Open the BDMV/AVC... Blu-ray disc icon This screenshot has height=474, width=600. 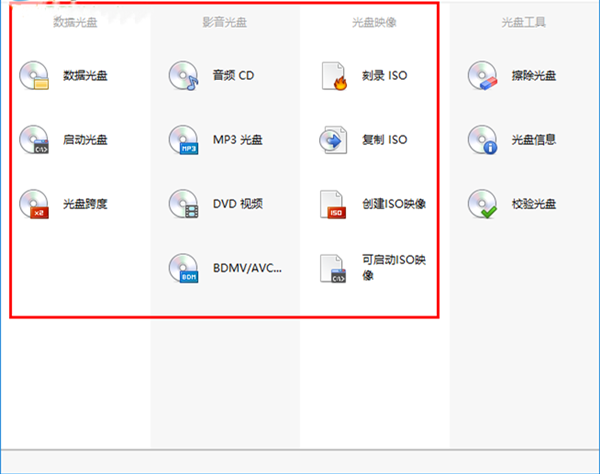(x=184, y=269)
